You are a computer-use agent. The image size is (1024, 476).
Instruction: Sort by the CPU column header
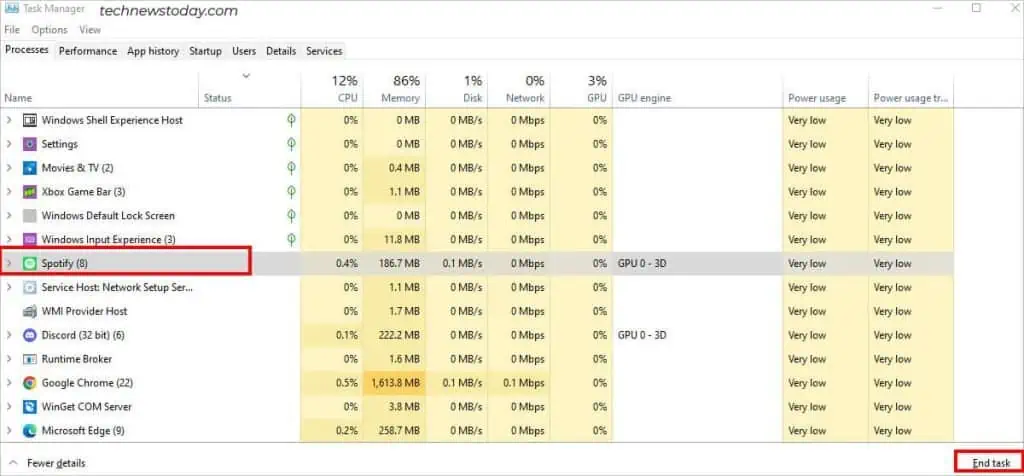click(x=332, y=89)
